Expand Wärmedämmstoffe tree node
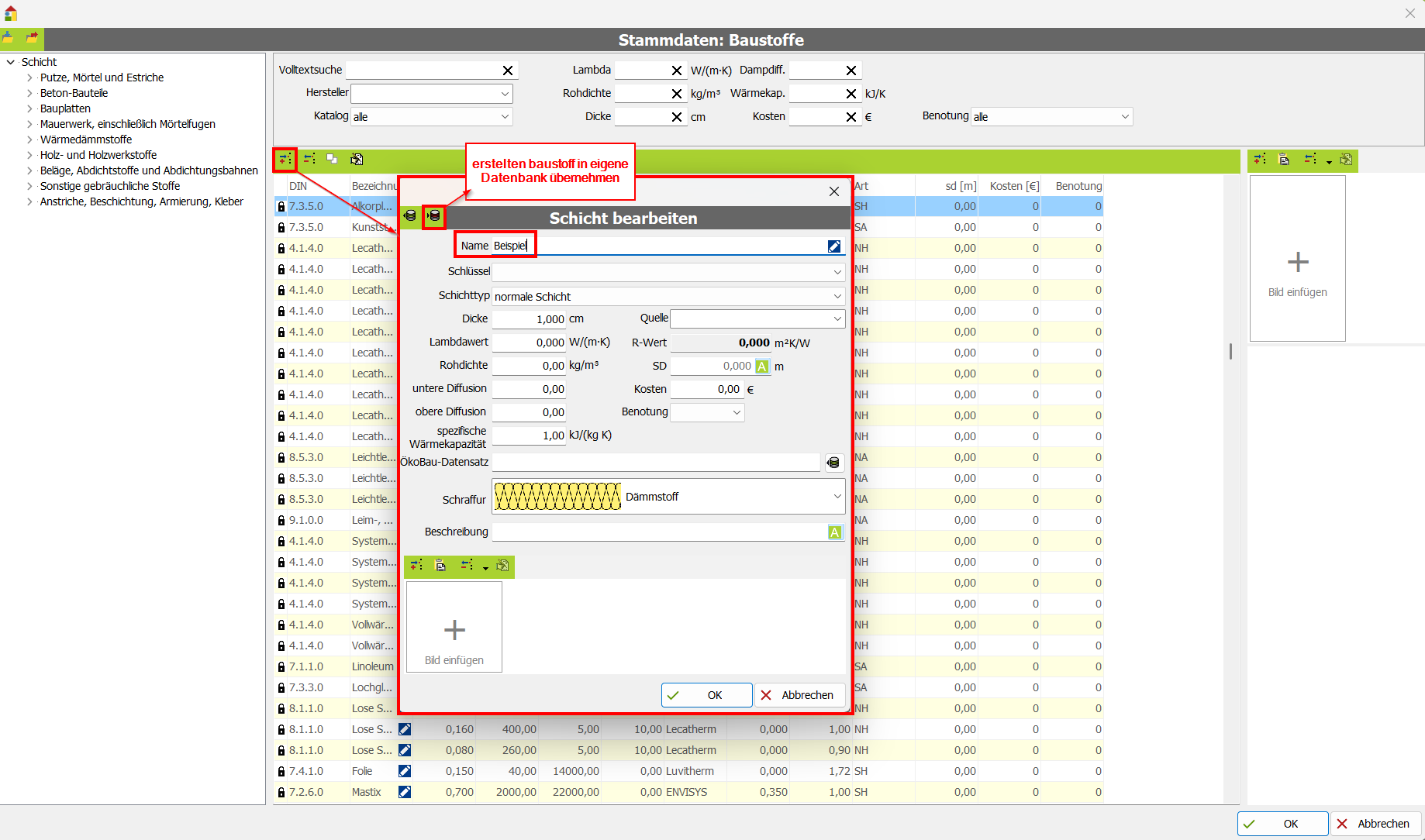The image size is (1425, 840). coord(29,139)
